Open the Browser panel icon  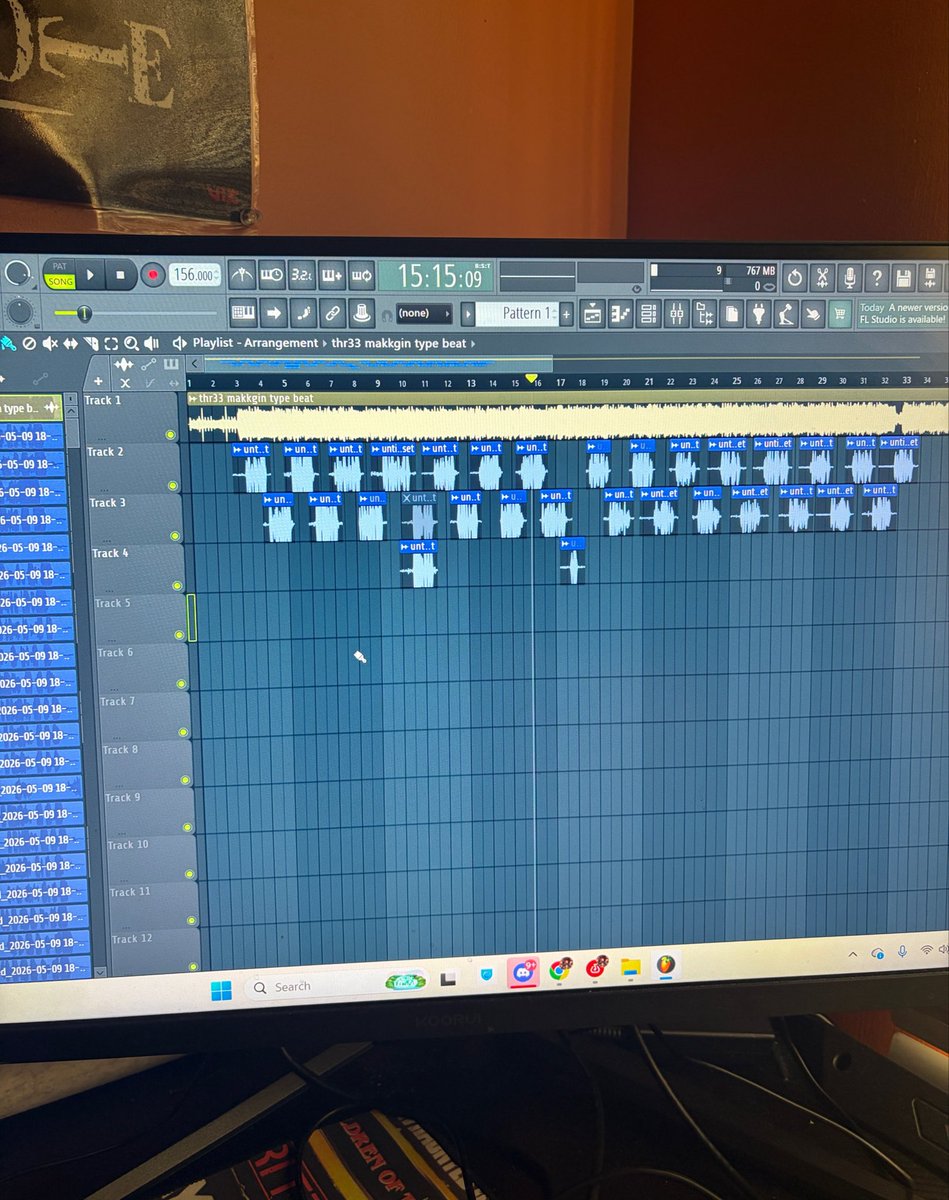click(x=704, y=314)
